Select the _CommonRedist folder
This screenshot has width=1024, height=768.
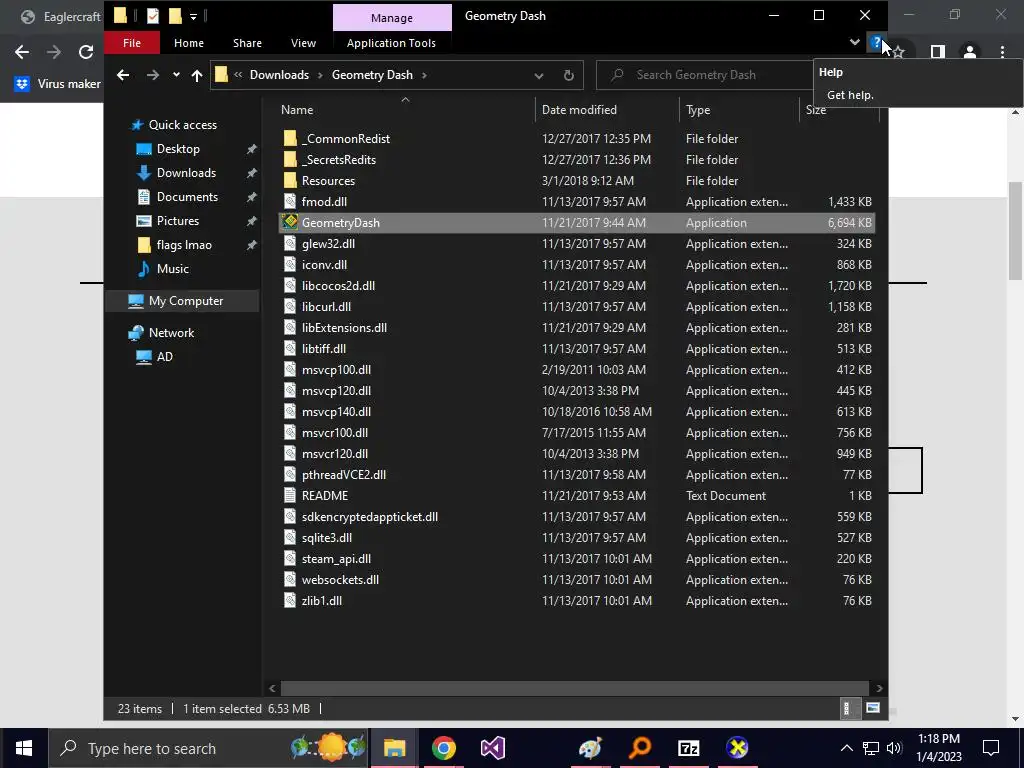coord(345,139)
